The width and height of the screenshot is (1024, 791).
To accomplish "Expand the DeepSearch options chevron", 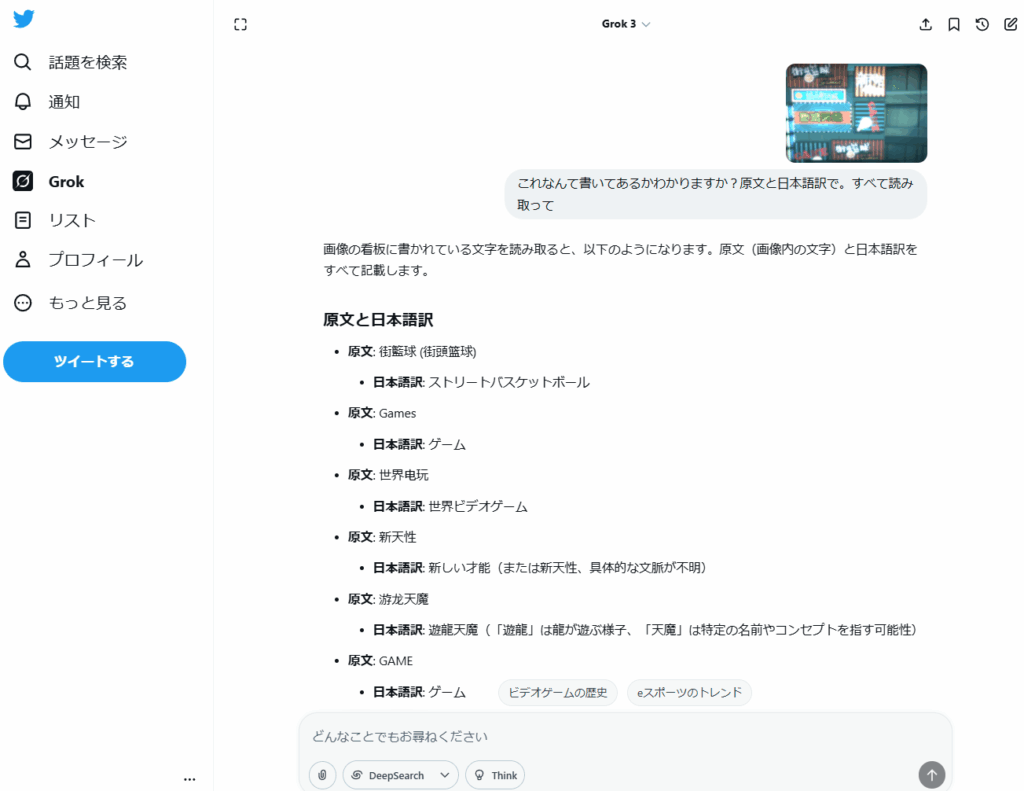I will click(x=445, y=775).
